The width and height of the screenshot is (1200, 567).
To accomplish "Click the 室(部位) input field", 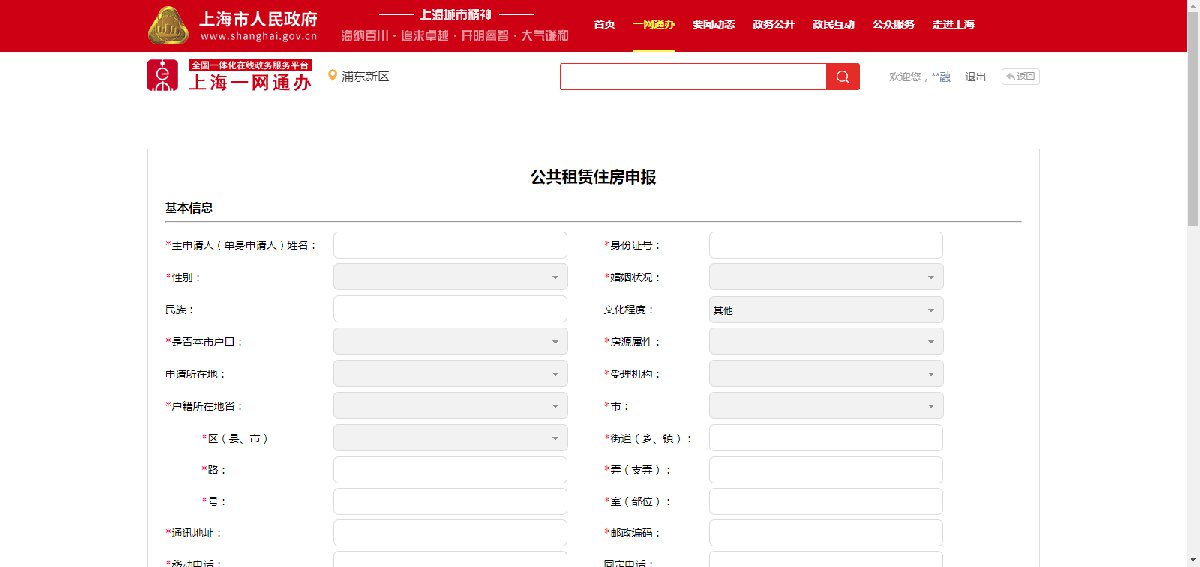I will click(826, 502).
